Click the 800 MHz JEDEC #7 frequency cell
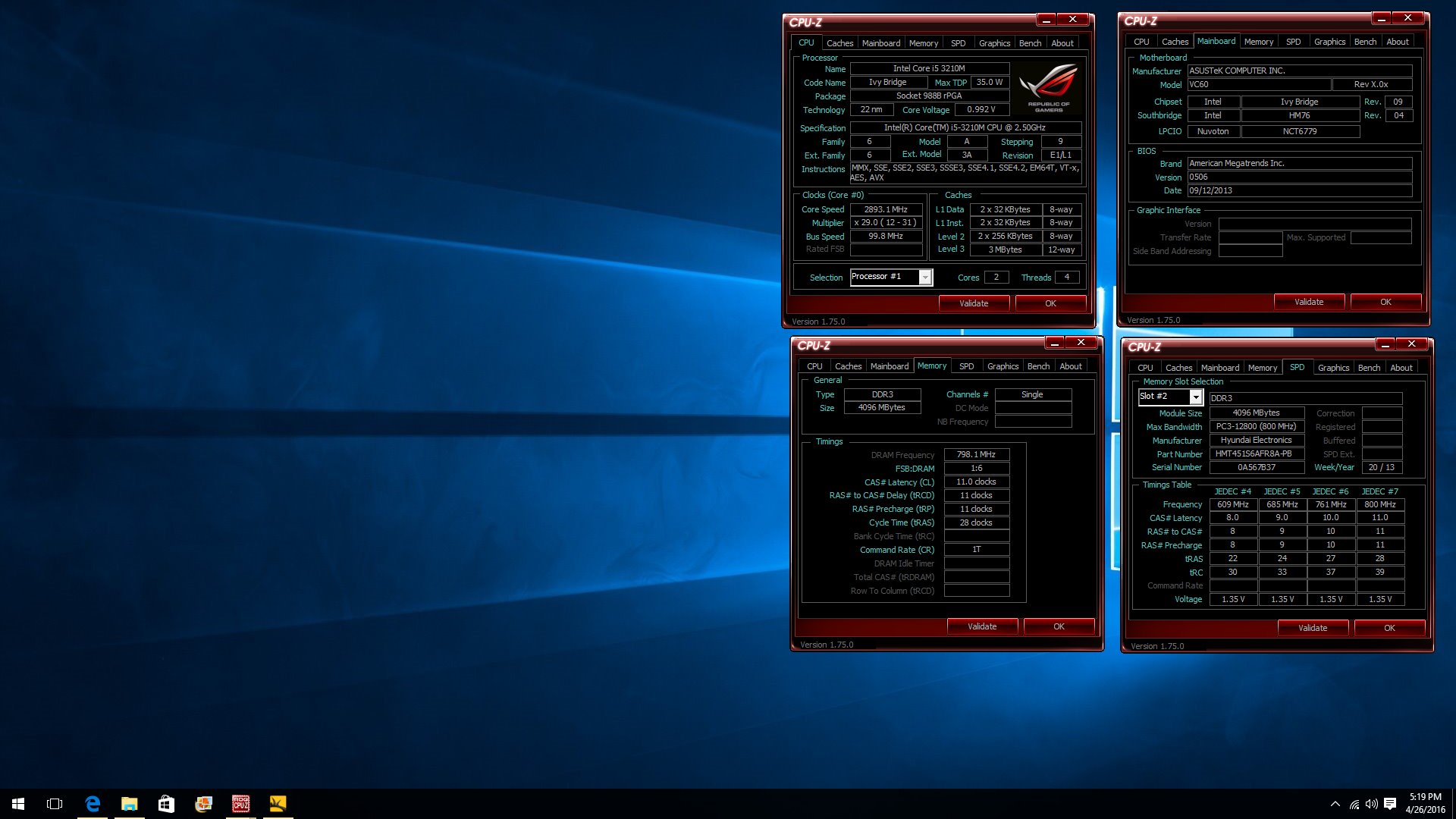 1380,504
